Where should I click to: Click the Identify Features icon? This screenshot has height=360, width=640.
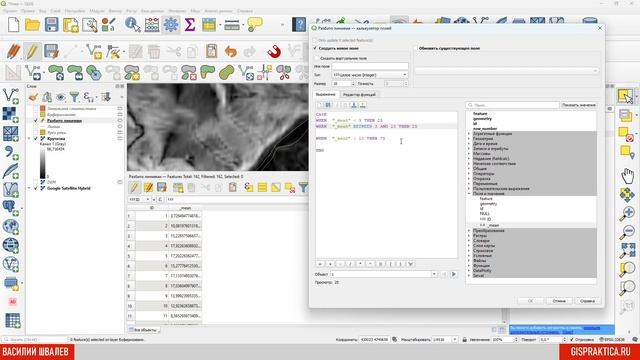pyautogui.click(x=133, y=25)
